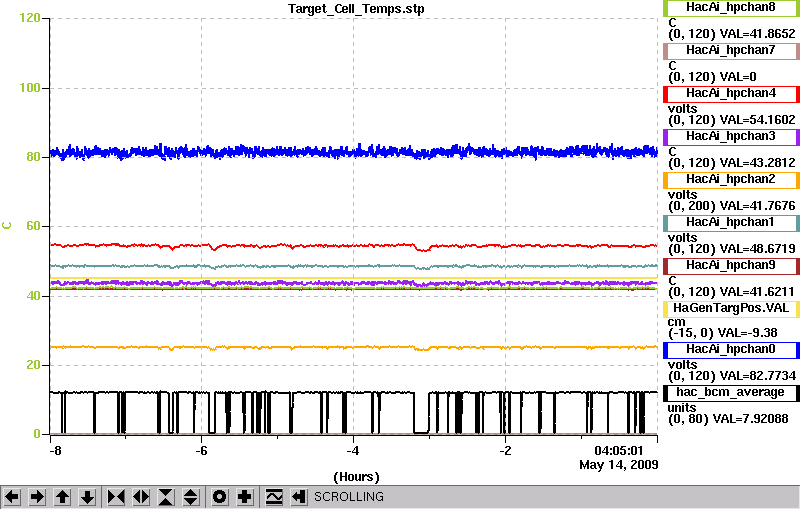Click the scroll-mode arrow icon beside SCROLLING
This screenshot has width=800, height=509.
tap(299, 496)
